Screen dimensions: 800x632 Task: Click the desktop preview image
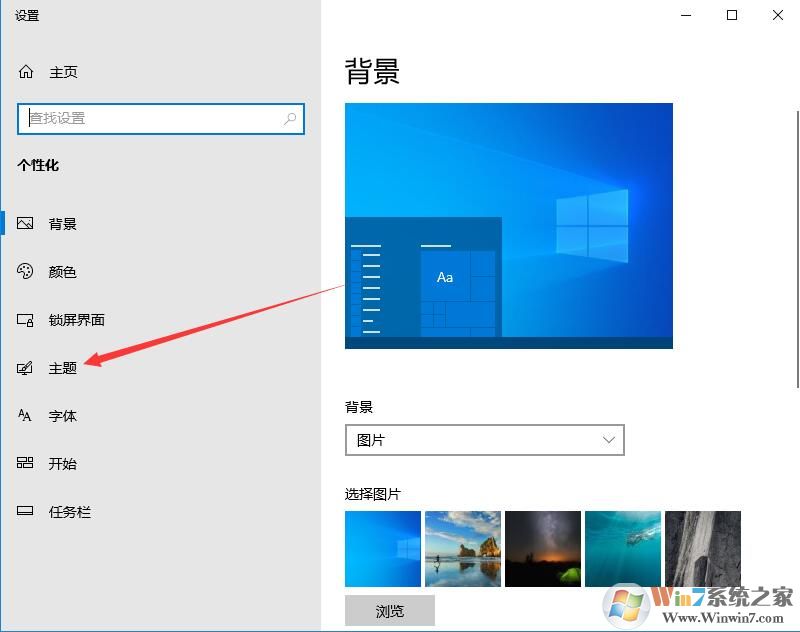509,225
